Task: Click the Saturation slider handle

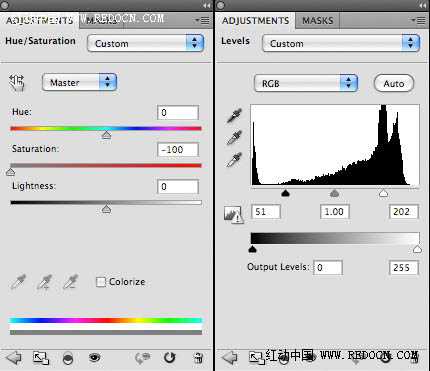Action: (11, 172)
